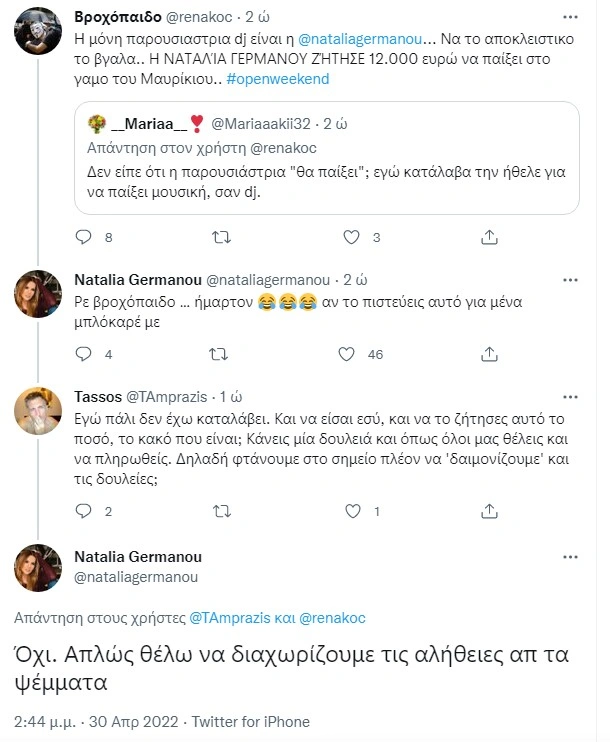This screenshot has width=610, height=742.
Task: Share the Βροχόπαιδο tweet
Action: 489,238
